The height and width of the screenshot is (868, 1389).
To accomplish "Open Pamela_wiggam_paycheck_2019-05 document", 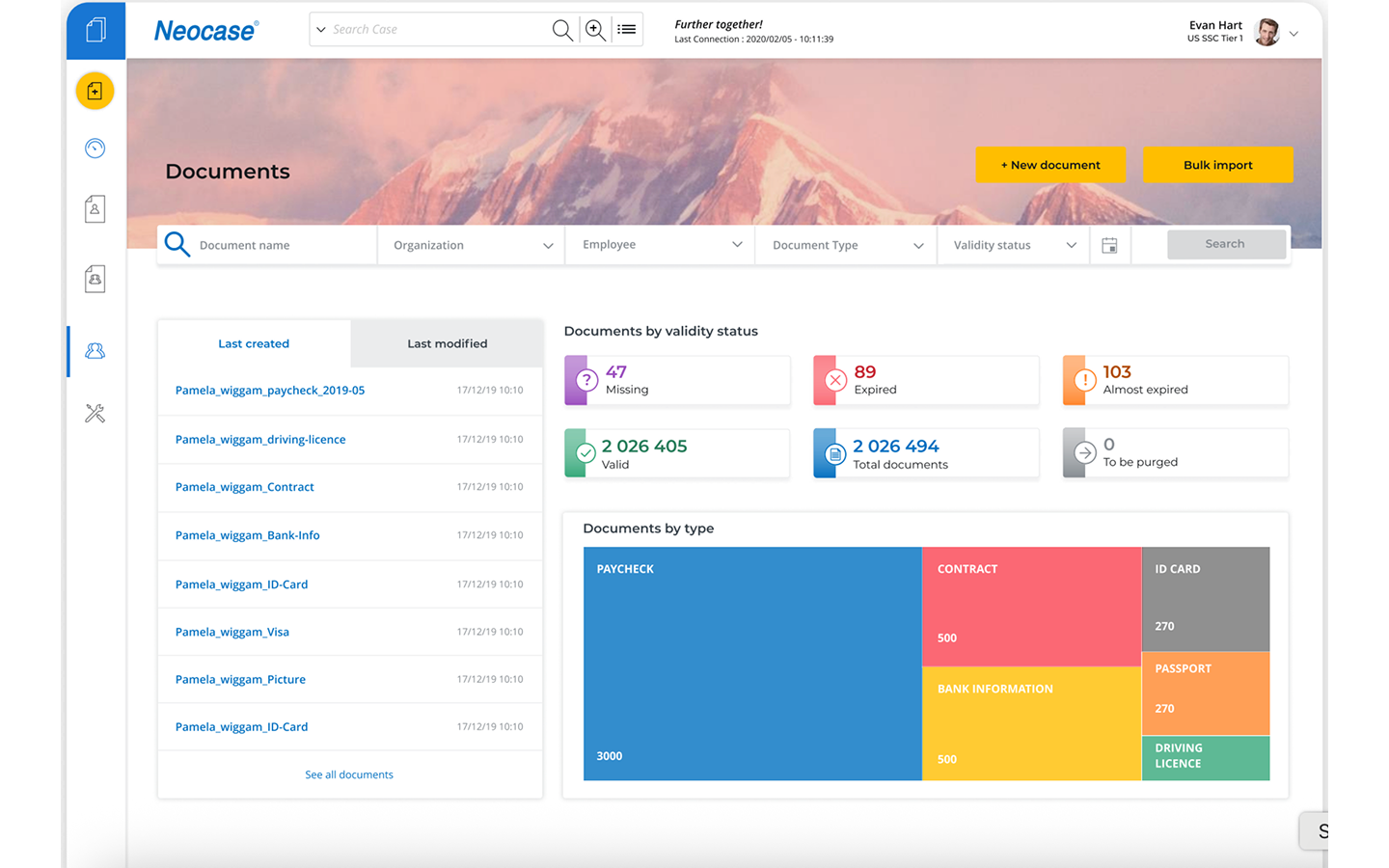I will click(270, 391).
